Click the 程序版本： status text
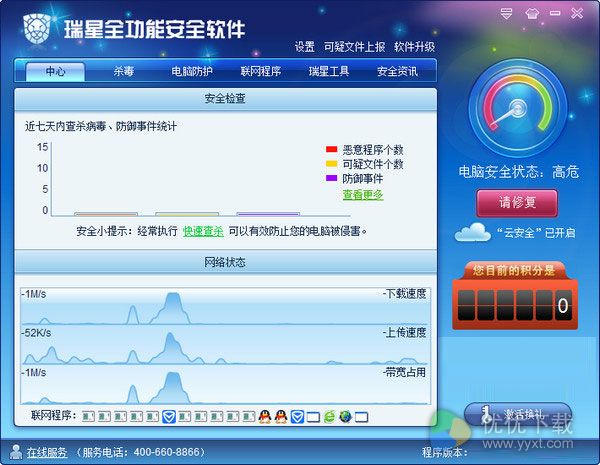600x465 pixels. point(445,452)
